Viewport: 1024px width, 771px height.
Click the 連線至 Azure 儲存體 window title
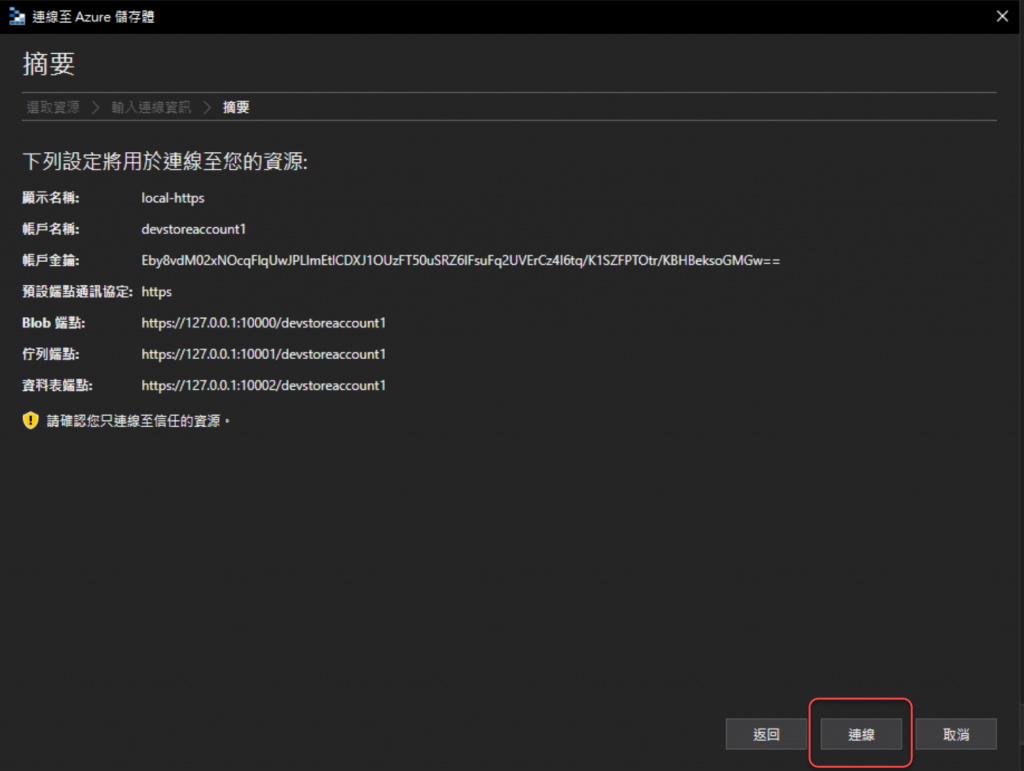93,17
